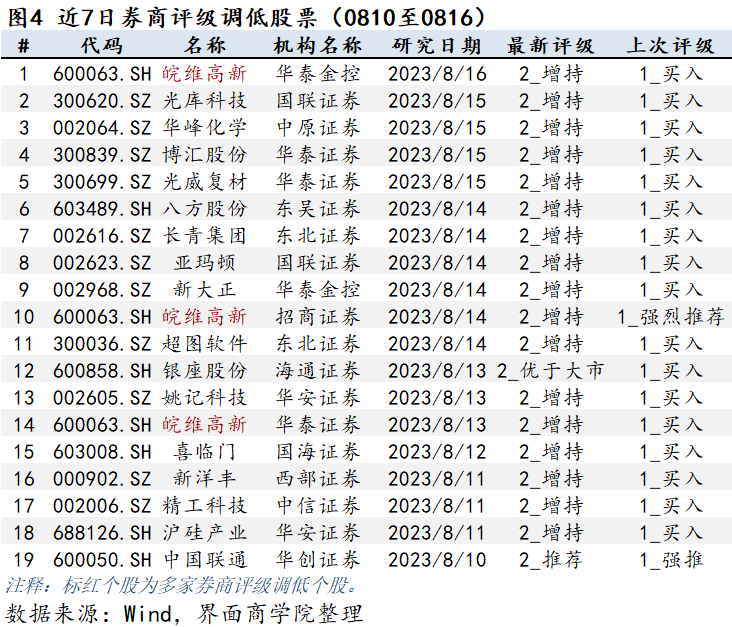Click stock name 新洋丰
732x627 pixels.
coord(204,479)
